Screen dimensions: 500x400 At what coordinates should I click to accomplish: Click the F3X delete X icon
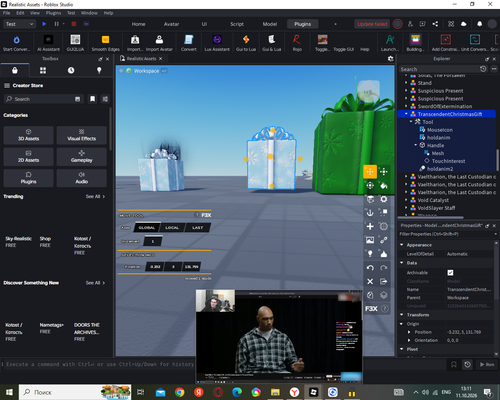tap(370, 282)
